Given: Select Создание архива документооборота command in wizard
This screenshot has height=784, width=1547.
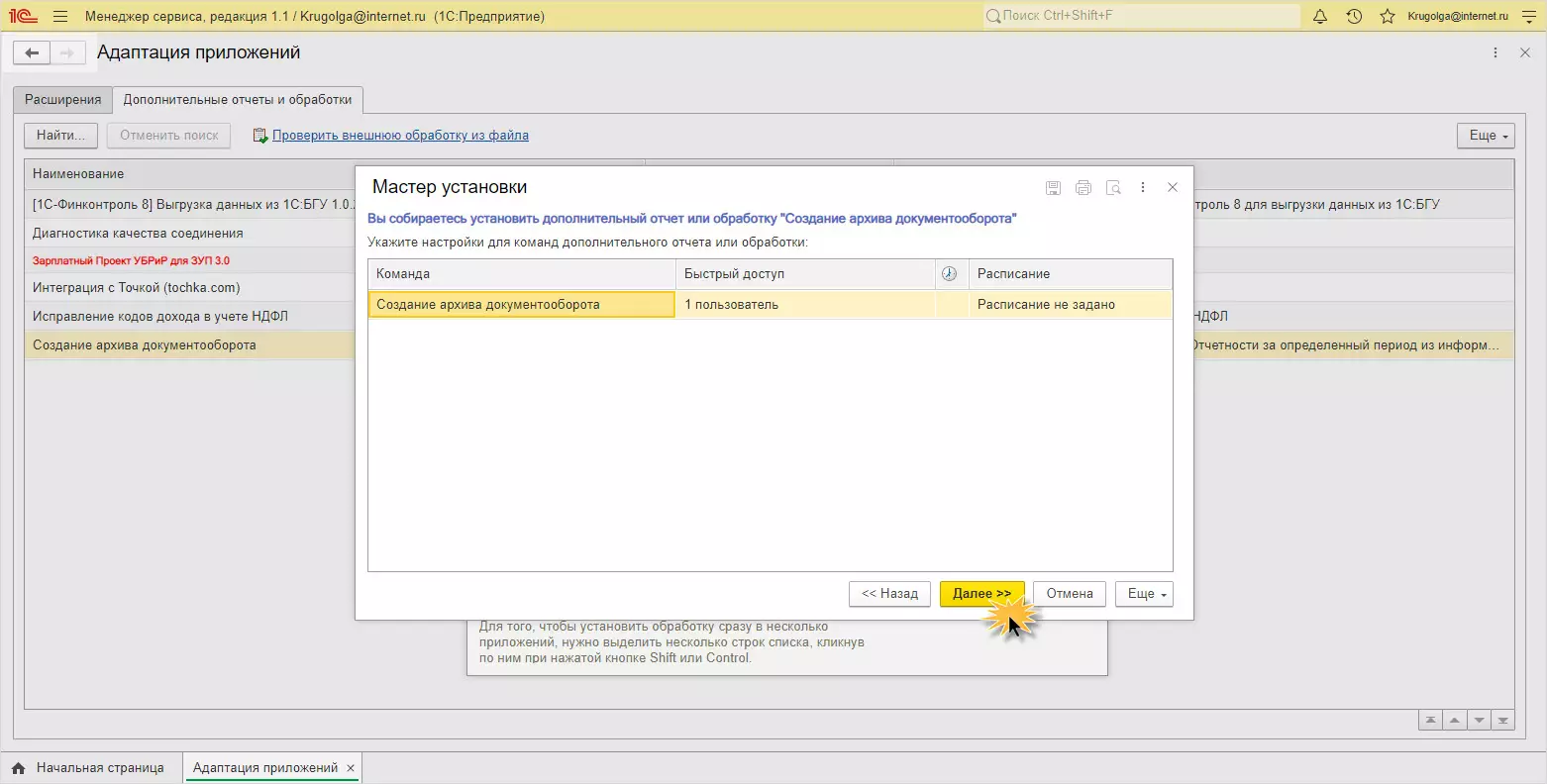Looking at the screenshot, I should pos(522,305).
